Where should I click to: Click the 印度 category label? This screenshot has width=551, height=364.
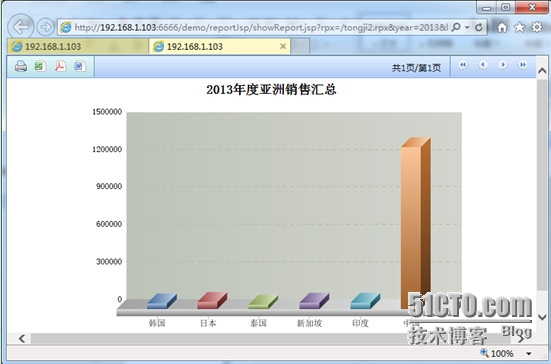click(360, 323)
